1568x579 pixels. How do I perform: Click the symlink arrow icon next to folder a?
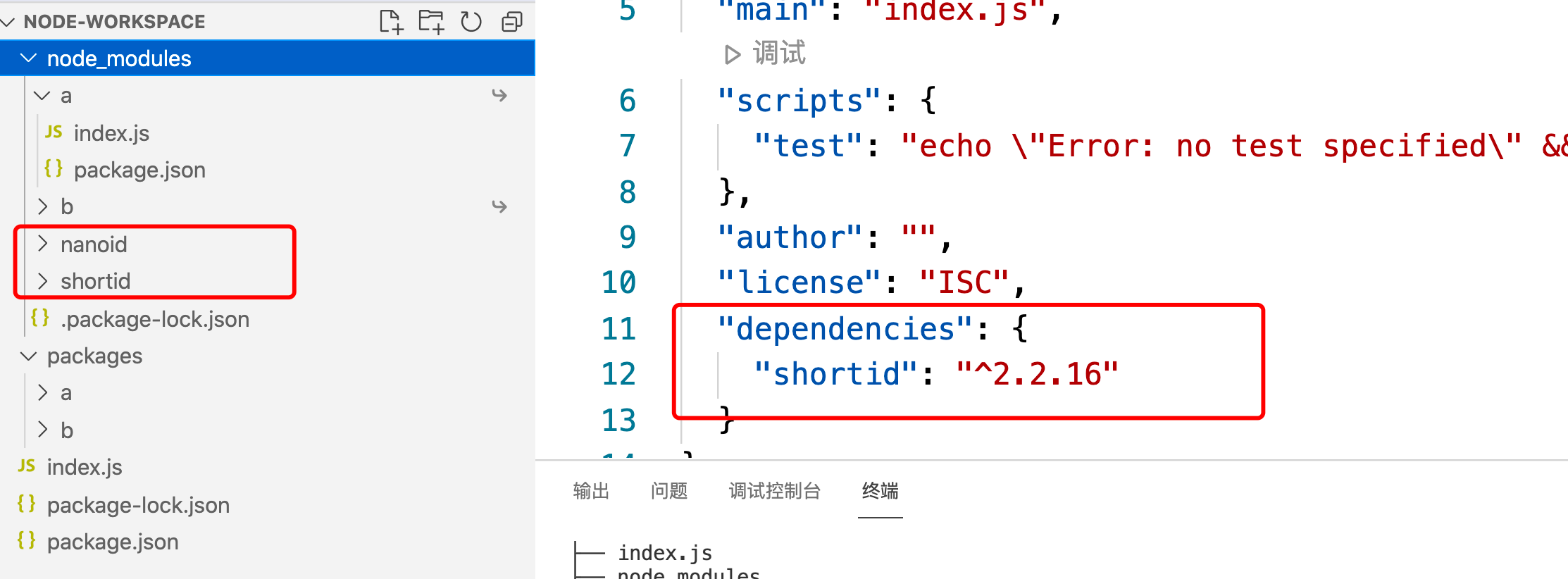[499, 95]
